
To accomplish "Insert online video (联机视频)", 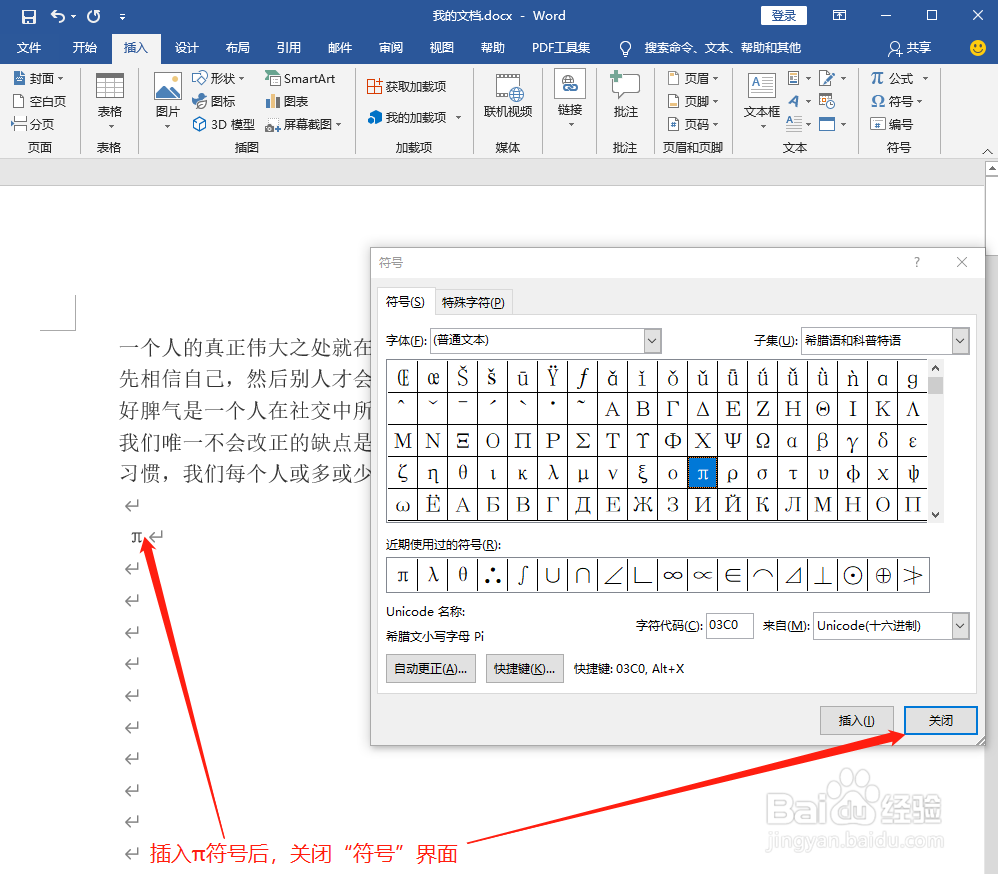I will [507, 97].
